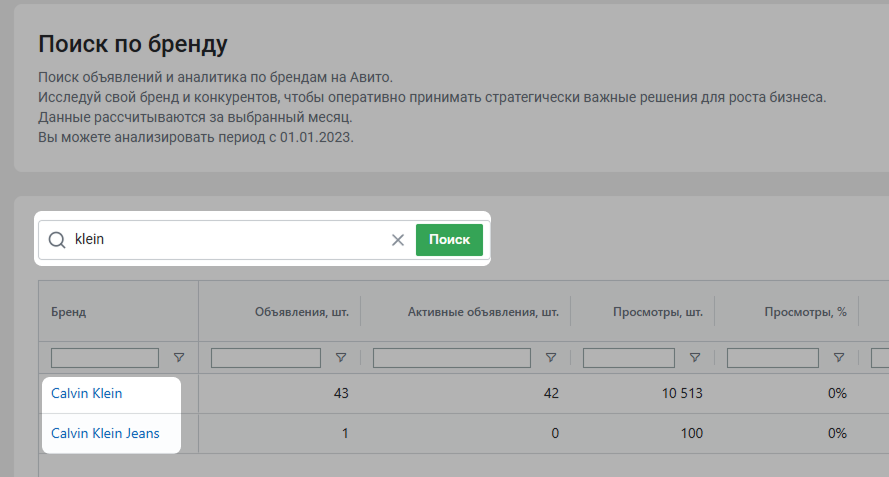Open filter icon for Активные объявления column
Image resolution: width=889 pixels, height=477 pixels.
(x=551, y=358)
